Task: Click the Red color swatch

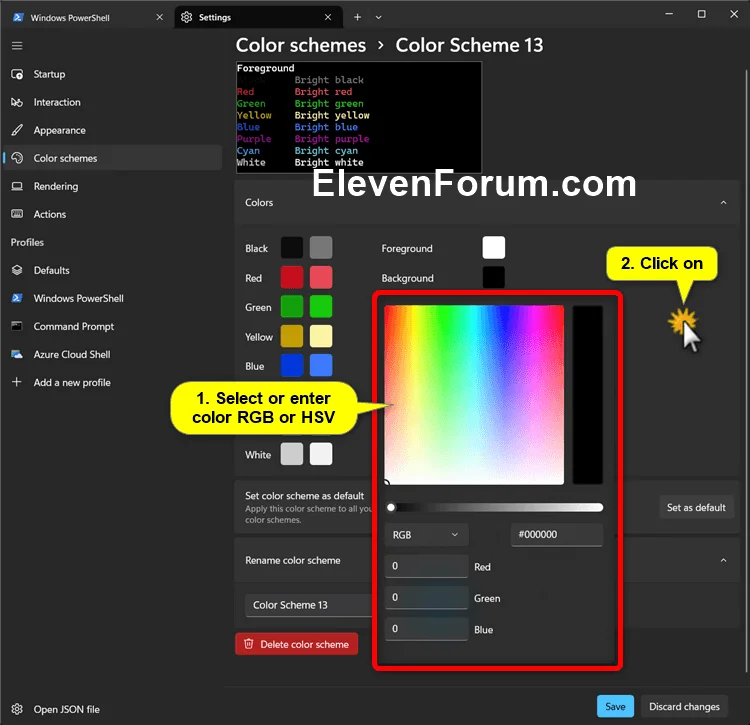Action: 292,277
